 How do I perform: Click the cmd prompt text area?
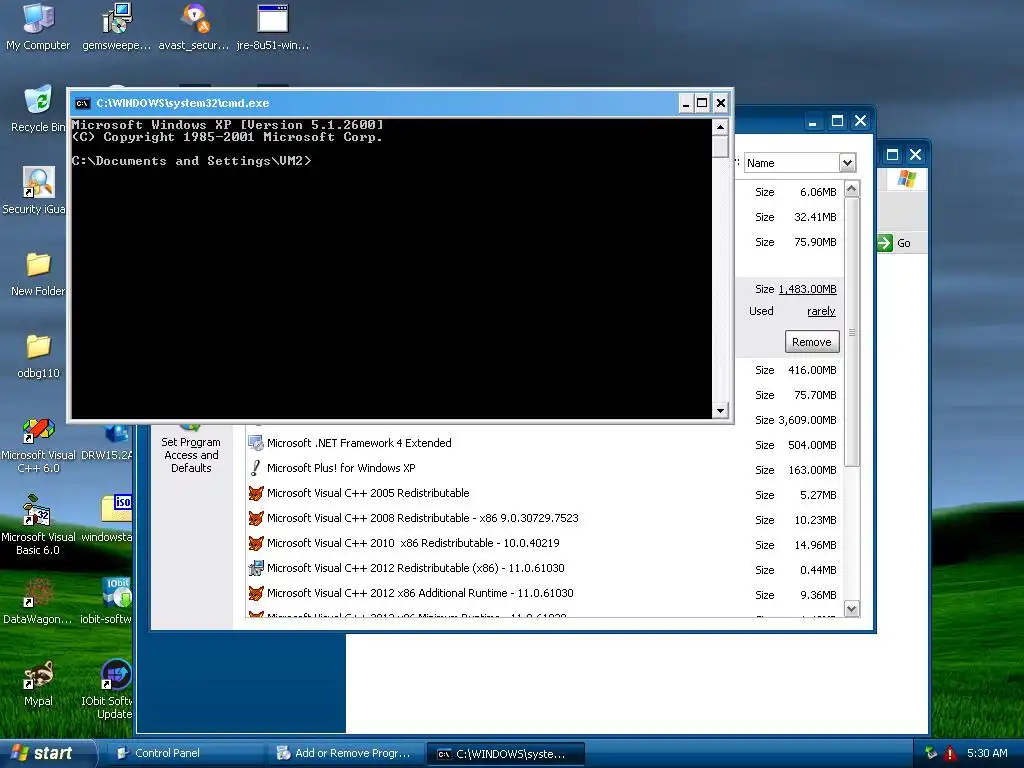[391, 268]
